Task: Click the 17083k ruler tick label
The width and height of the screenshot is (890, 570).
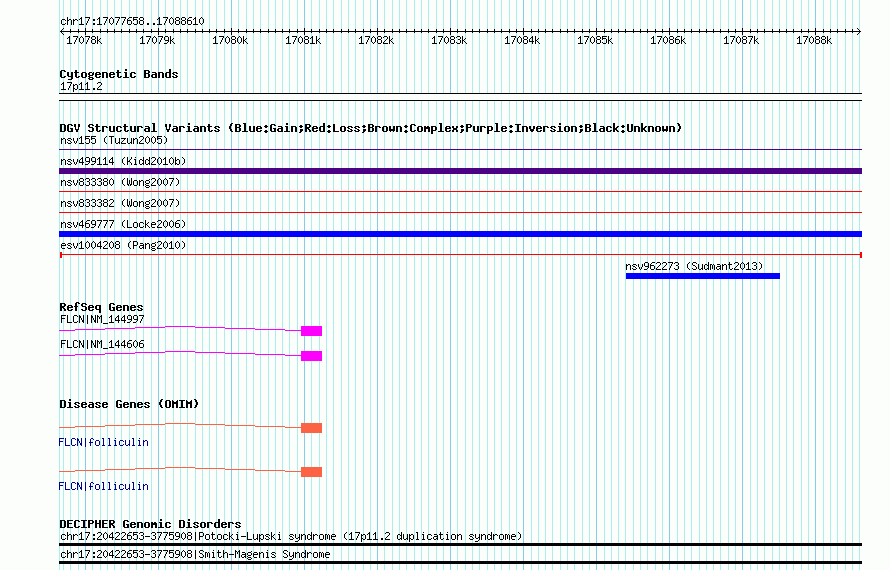Action: [x=449, y=40]
